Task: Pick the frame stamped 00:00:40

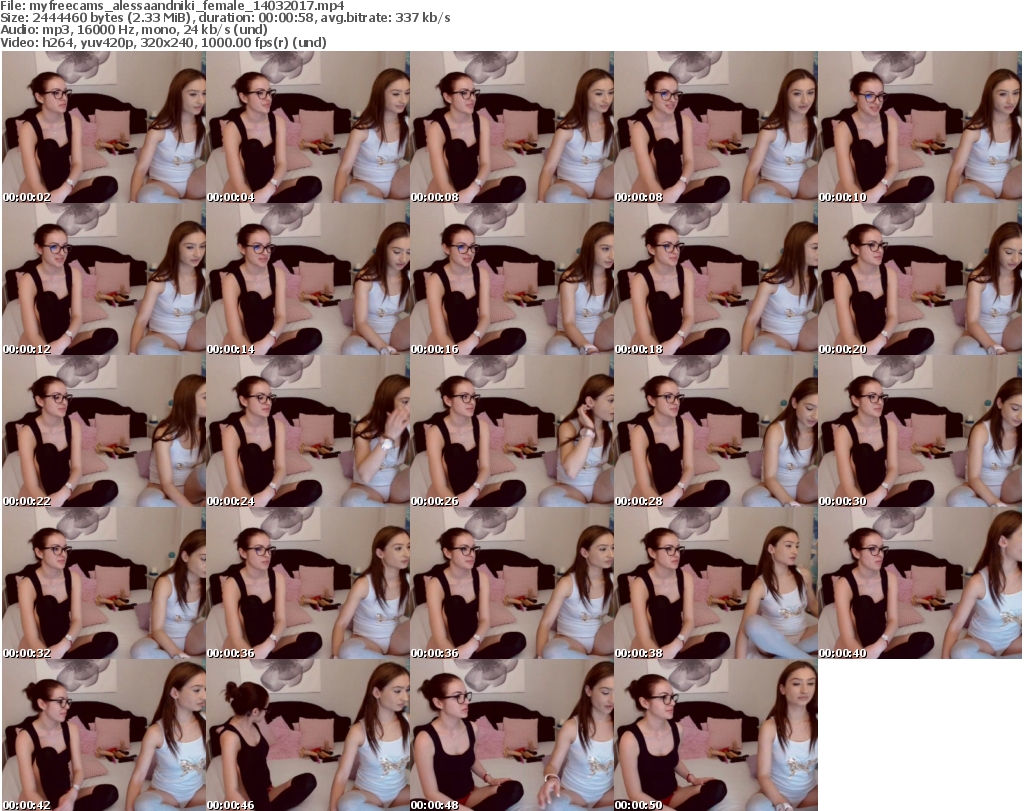Action: (920, 583)
